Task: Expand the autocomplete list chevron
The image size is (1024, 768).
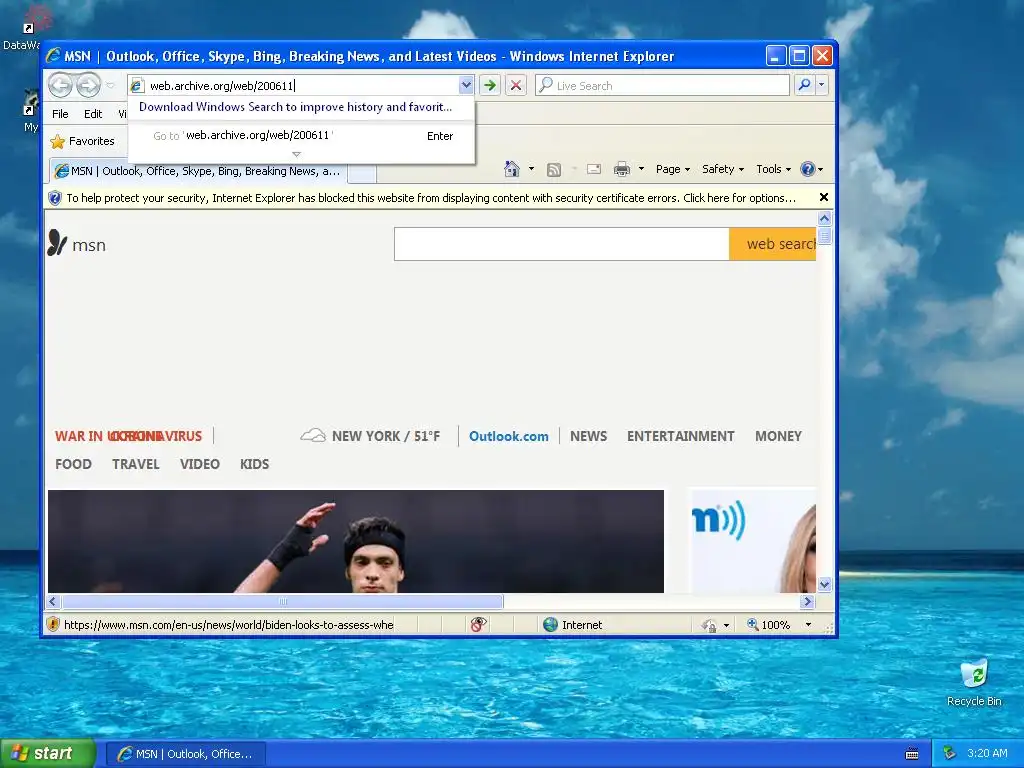Action: 296,155
